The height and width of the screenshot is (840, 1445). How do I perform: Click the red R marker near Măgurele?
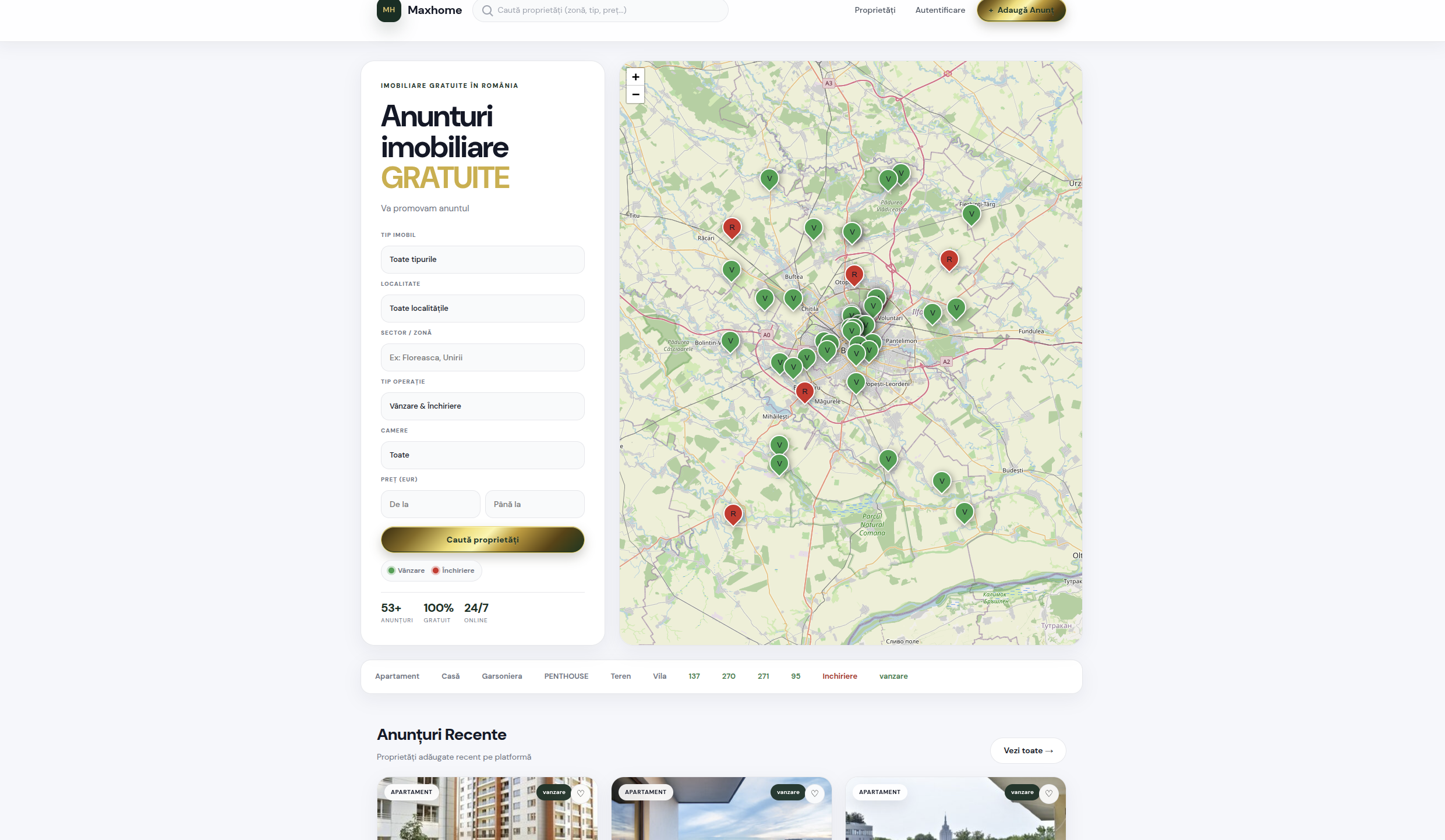pyautogui.click(x=805, y=392)
